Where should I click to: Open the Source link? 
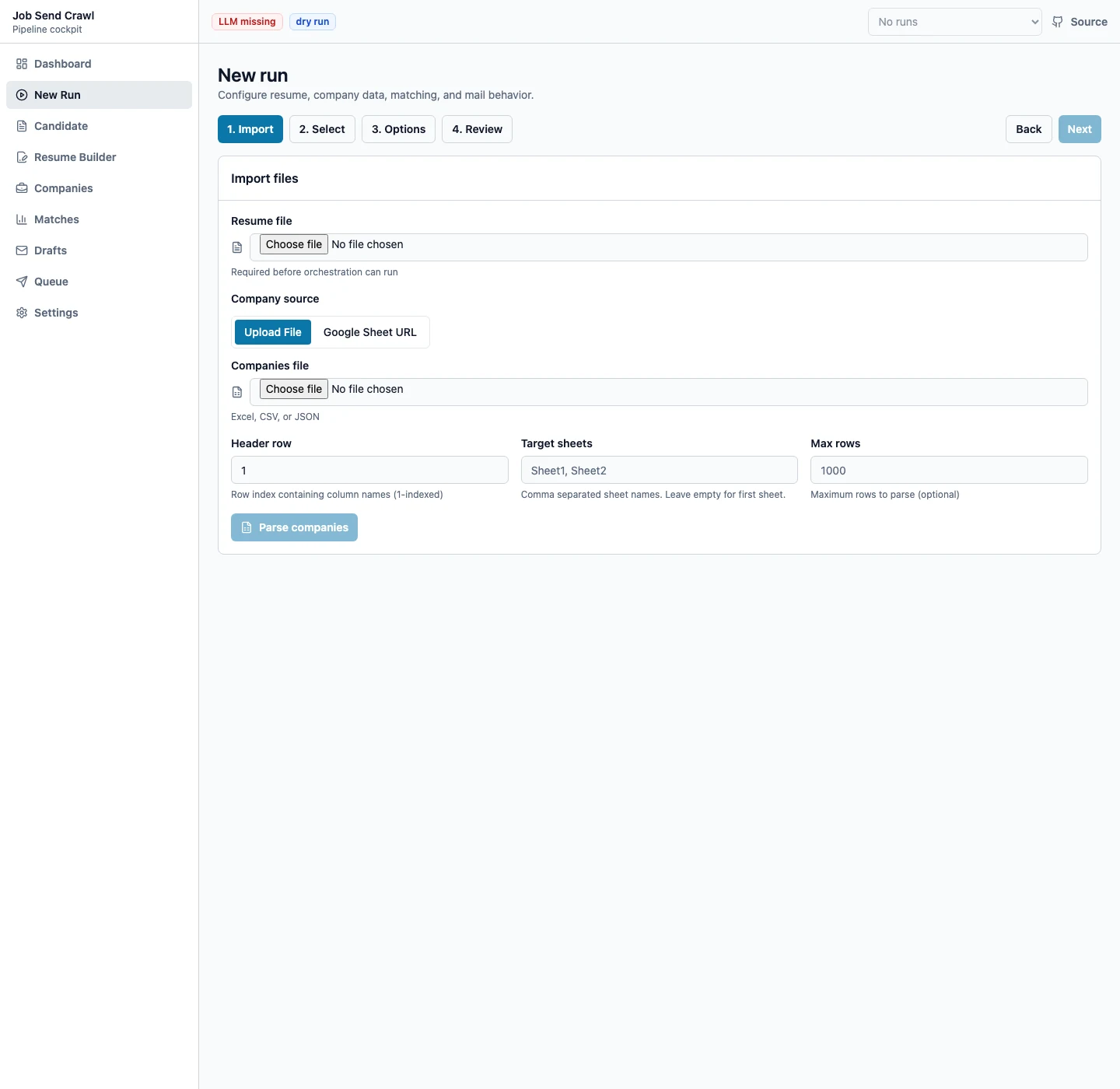1080,22
